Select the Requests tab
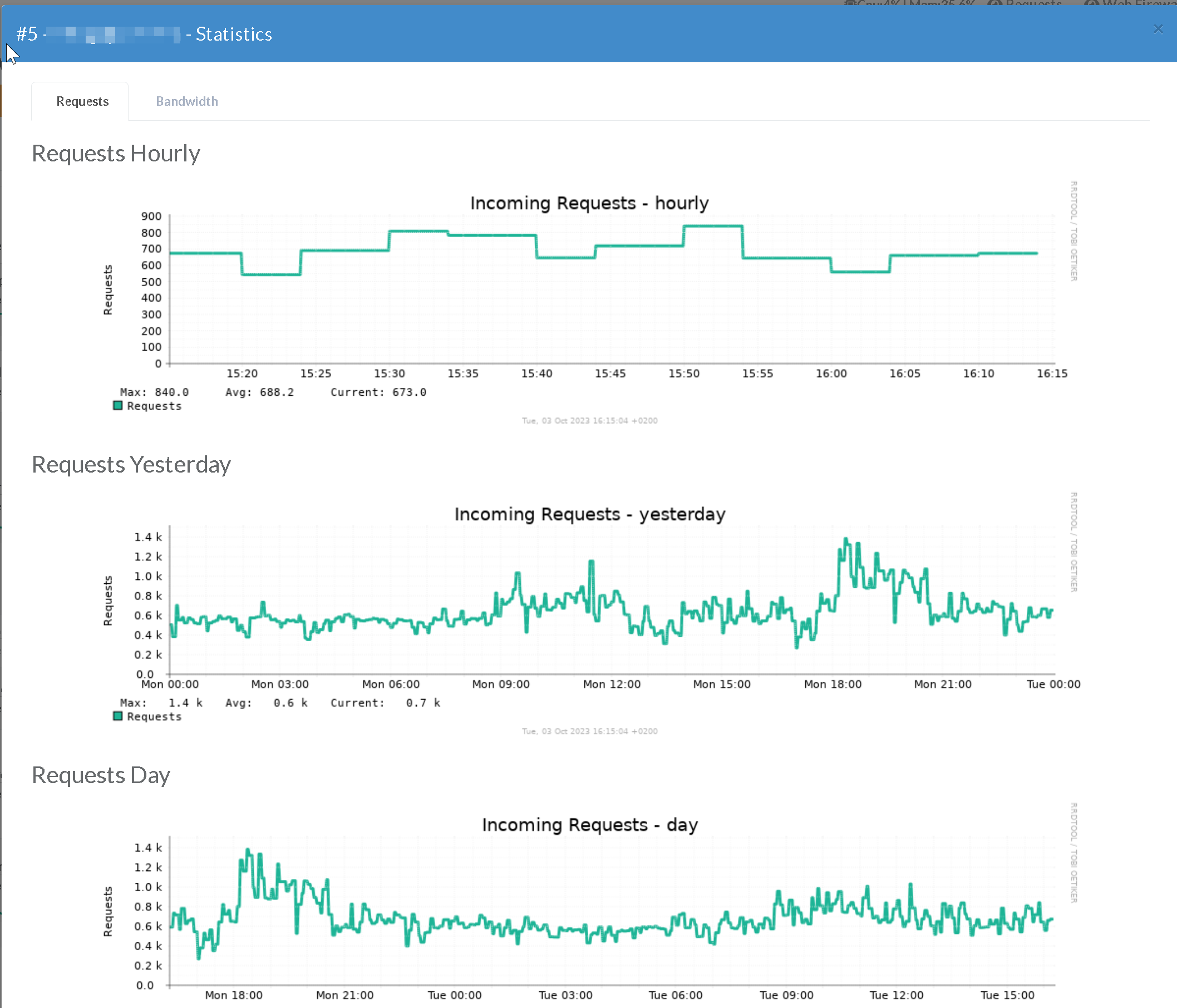This screenshot has height=1008, width=1177. 82,101
